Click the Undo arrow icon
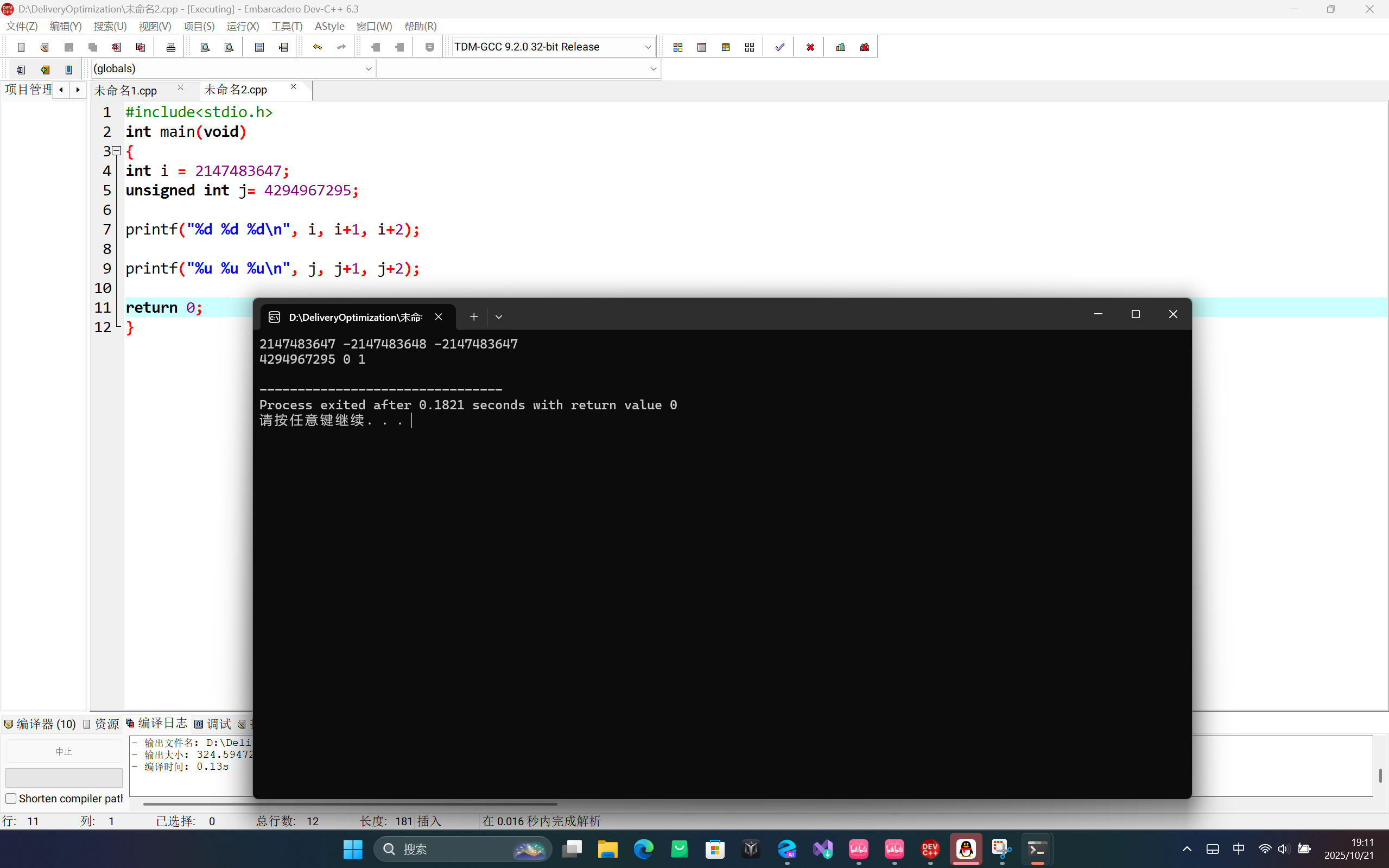 coord(318,47)
